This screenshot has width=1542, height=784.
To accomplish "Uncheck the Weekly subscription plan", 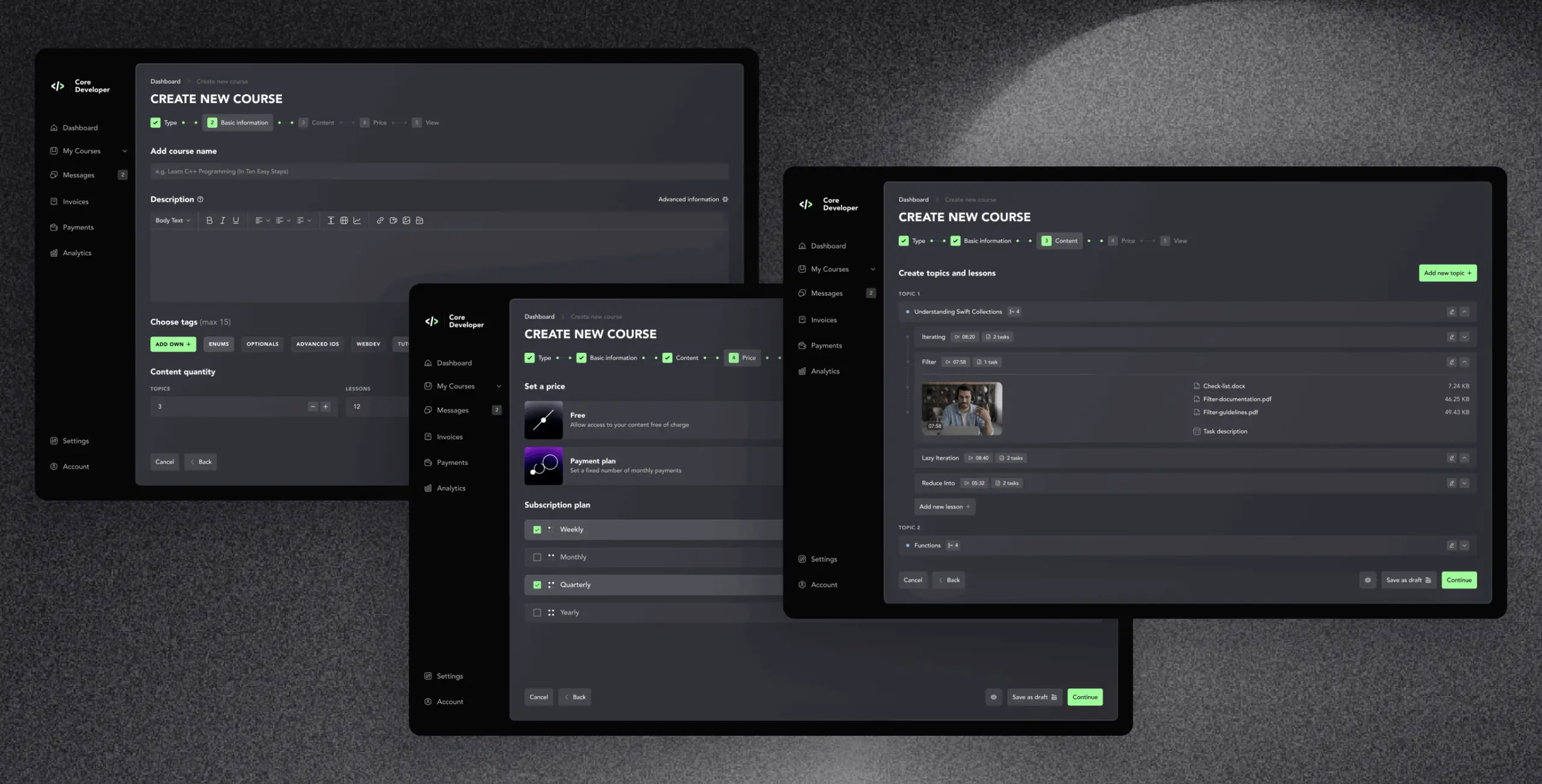I will 537,530.
